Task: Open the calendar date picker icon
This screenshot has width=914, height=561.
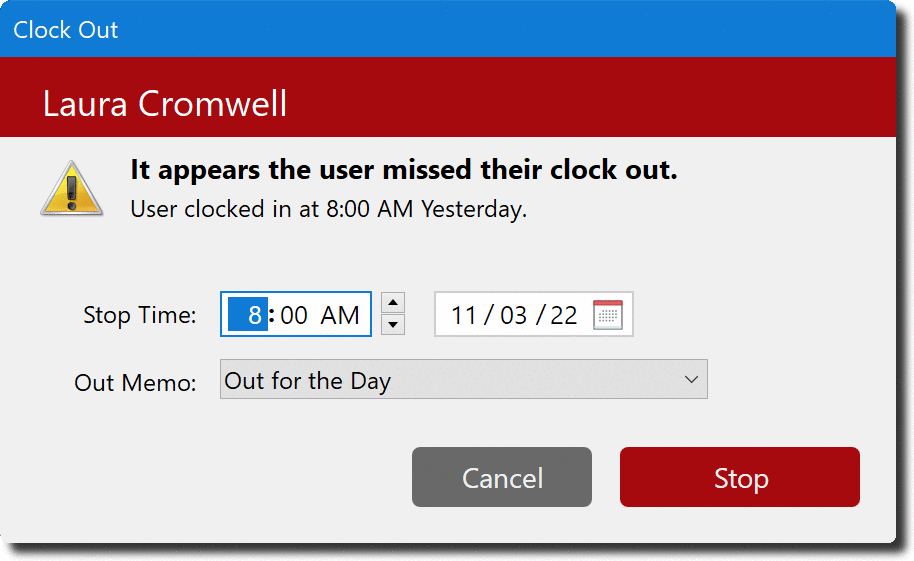Action: coord(607,315)
